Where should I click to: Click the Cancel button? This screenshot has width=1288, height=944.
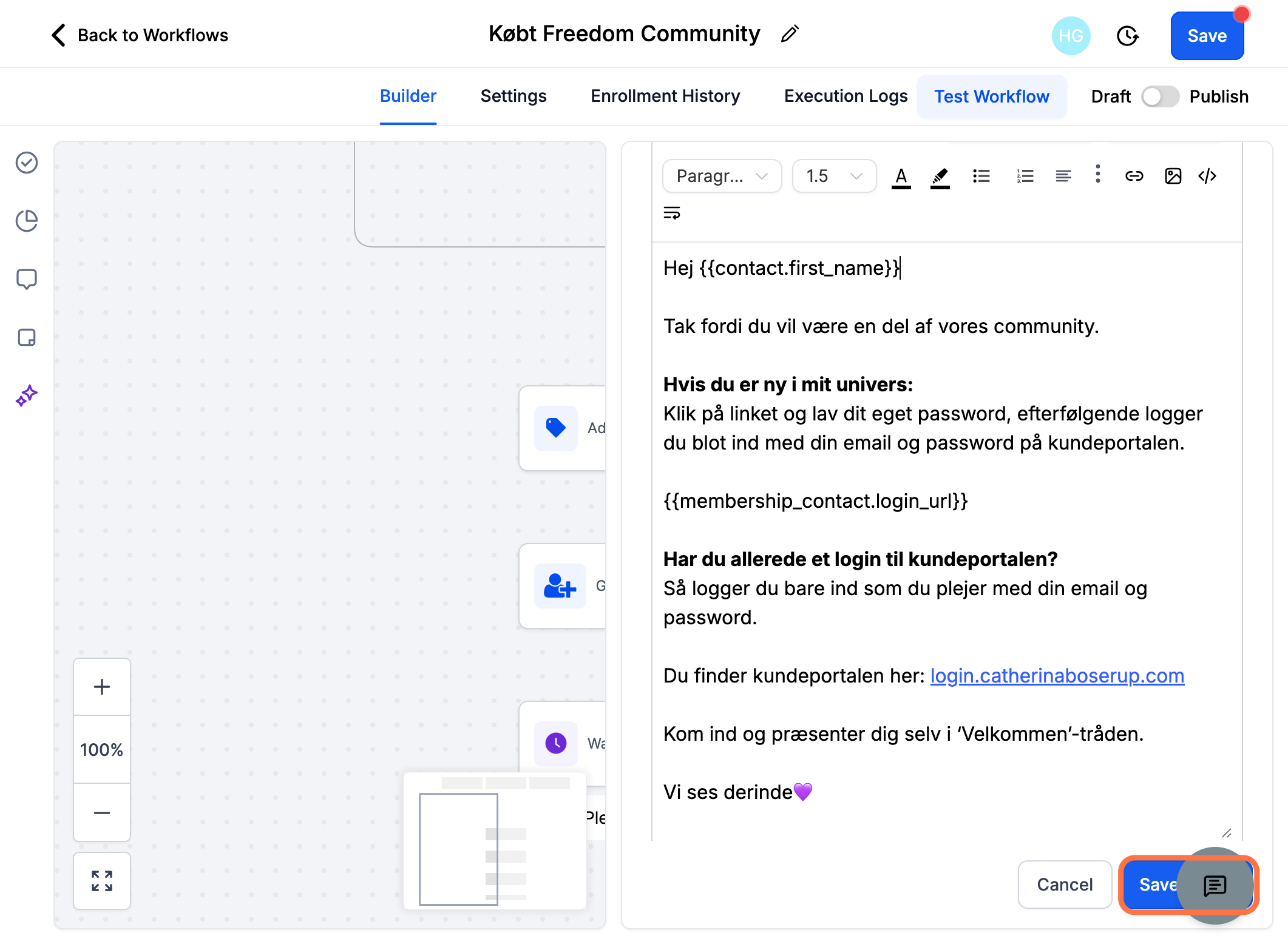(x=1065, y=885)
